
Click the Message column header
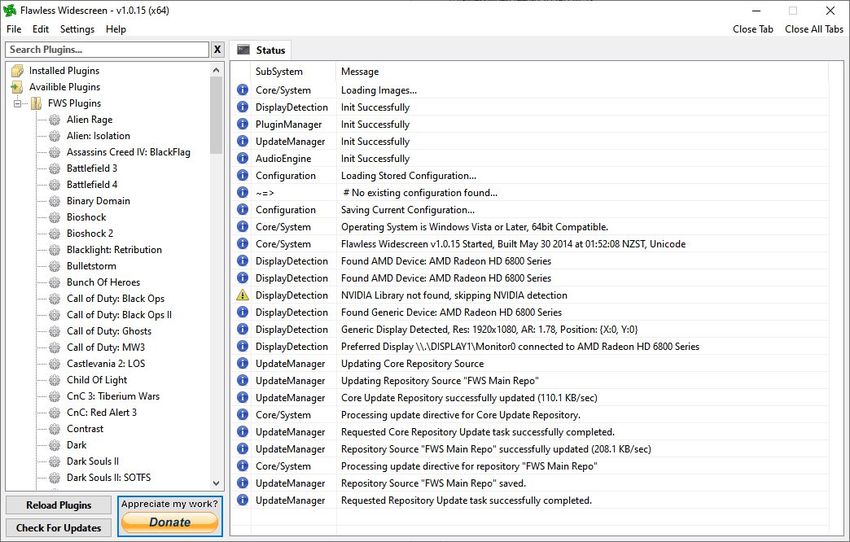point(360,72)
